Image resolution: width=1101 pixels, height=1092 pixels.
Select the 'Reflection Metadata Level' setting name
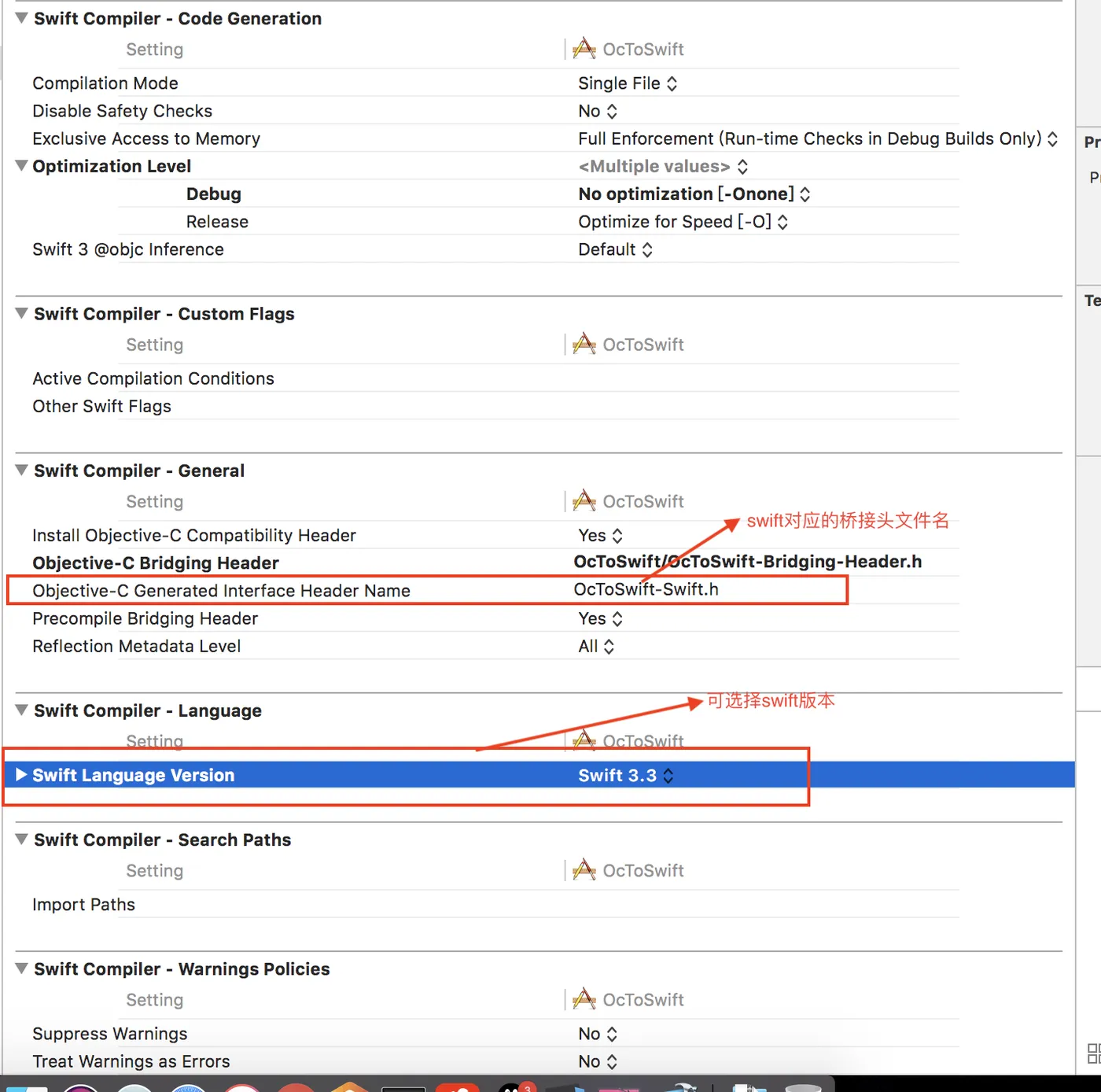point(136,646)
